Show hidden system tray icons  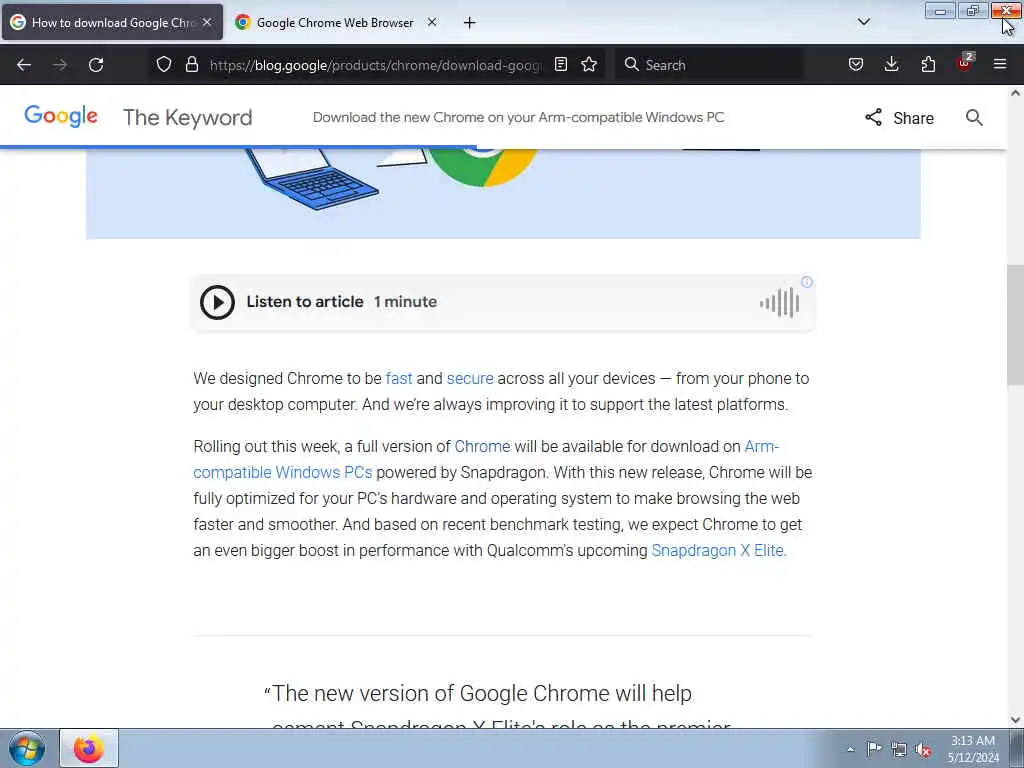pyautogui.click(x=850, y=749)
